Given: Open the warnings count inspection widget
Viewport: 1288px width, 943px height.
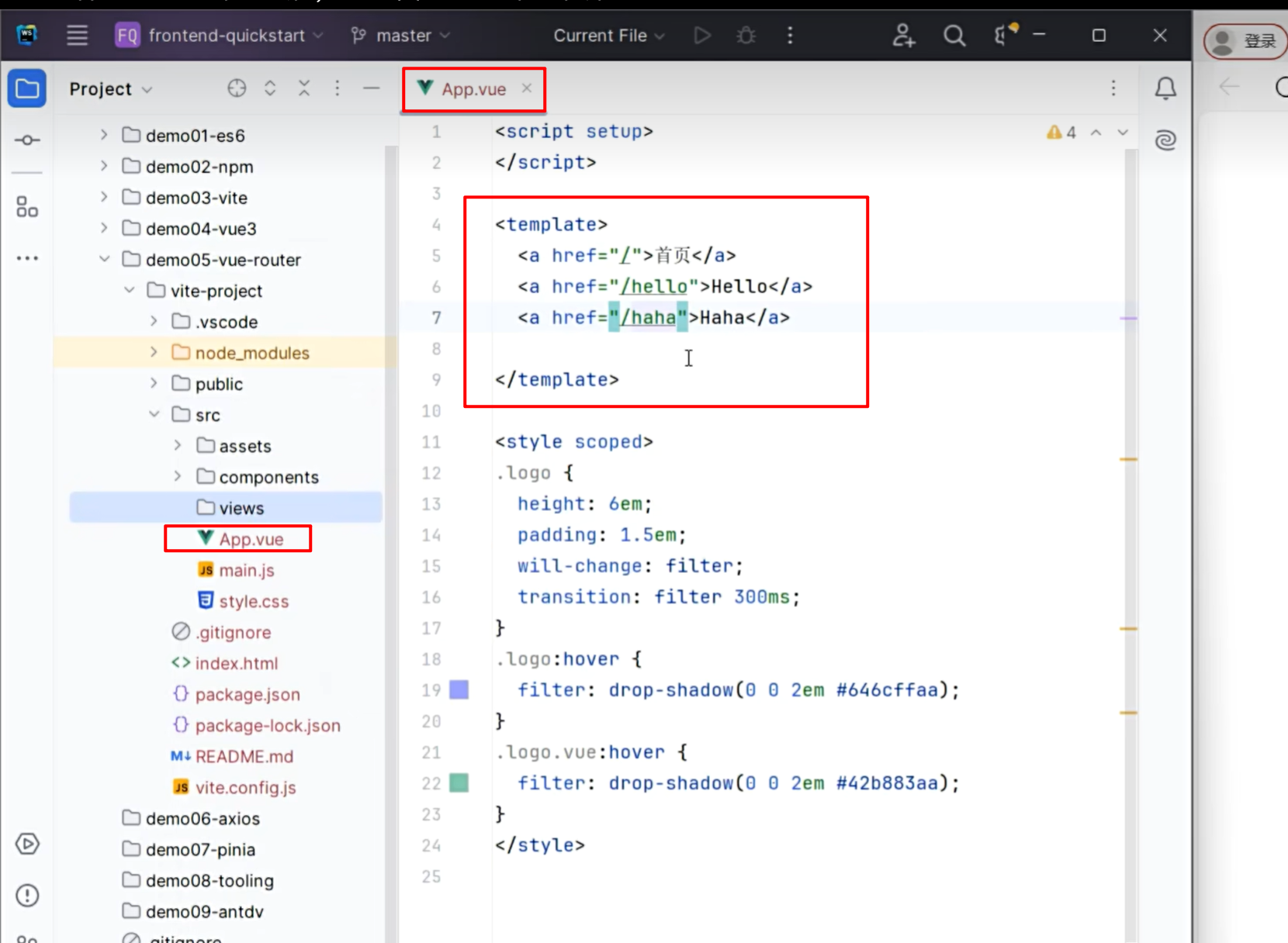Looking at the screenshot, I should pos(1061,133).
